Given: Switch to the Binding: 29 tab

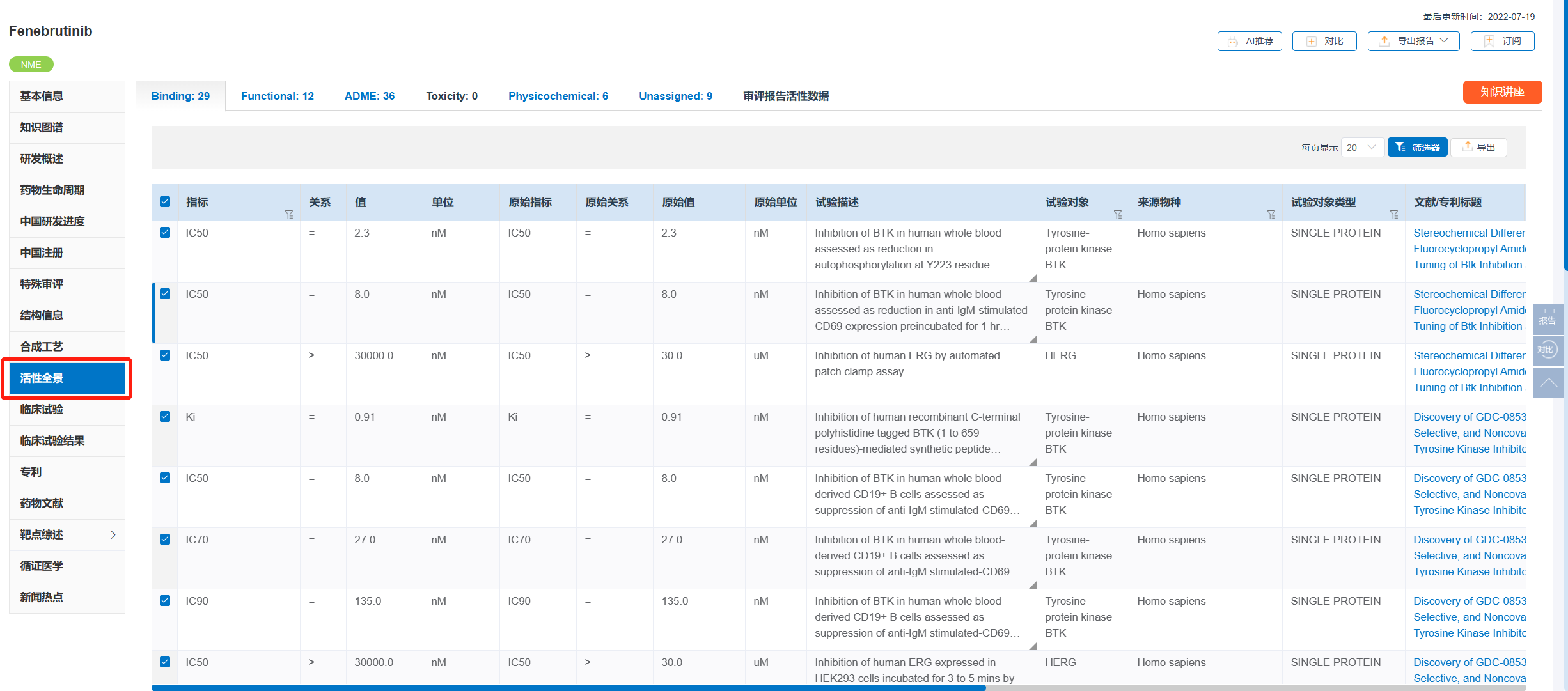Looking at the screenshot, I should point(180,96).
